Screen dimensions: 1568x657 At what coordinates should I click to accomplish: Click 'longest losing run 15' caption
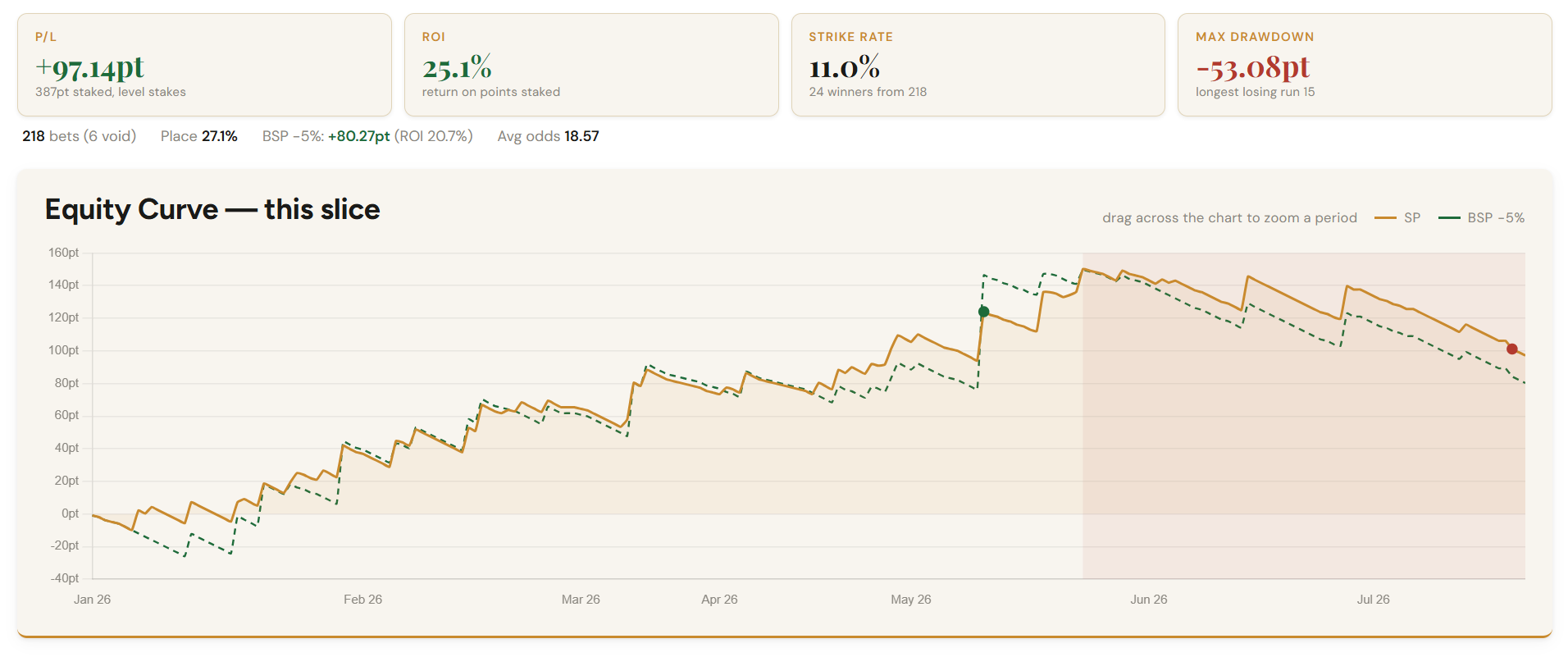coord(1255,92)
